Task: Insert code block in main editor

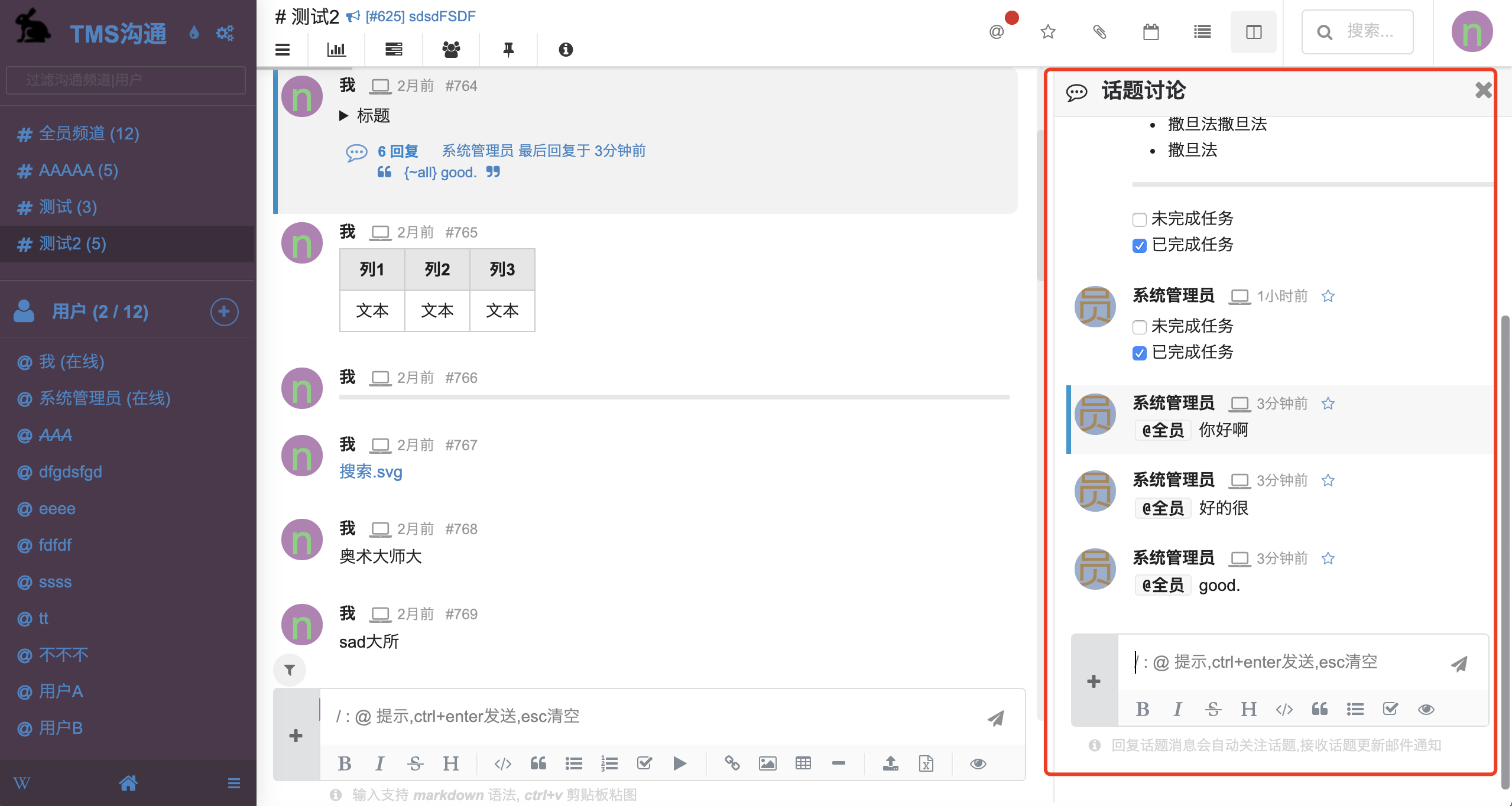Action: point(502,763)
